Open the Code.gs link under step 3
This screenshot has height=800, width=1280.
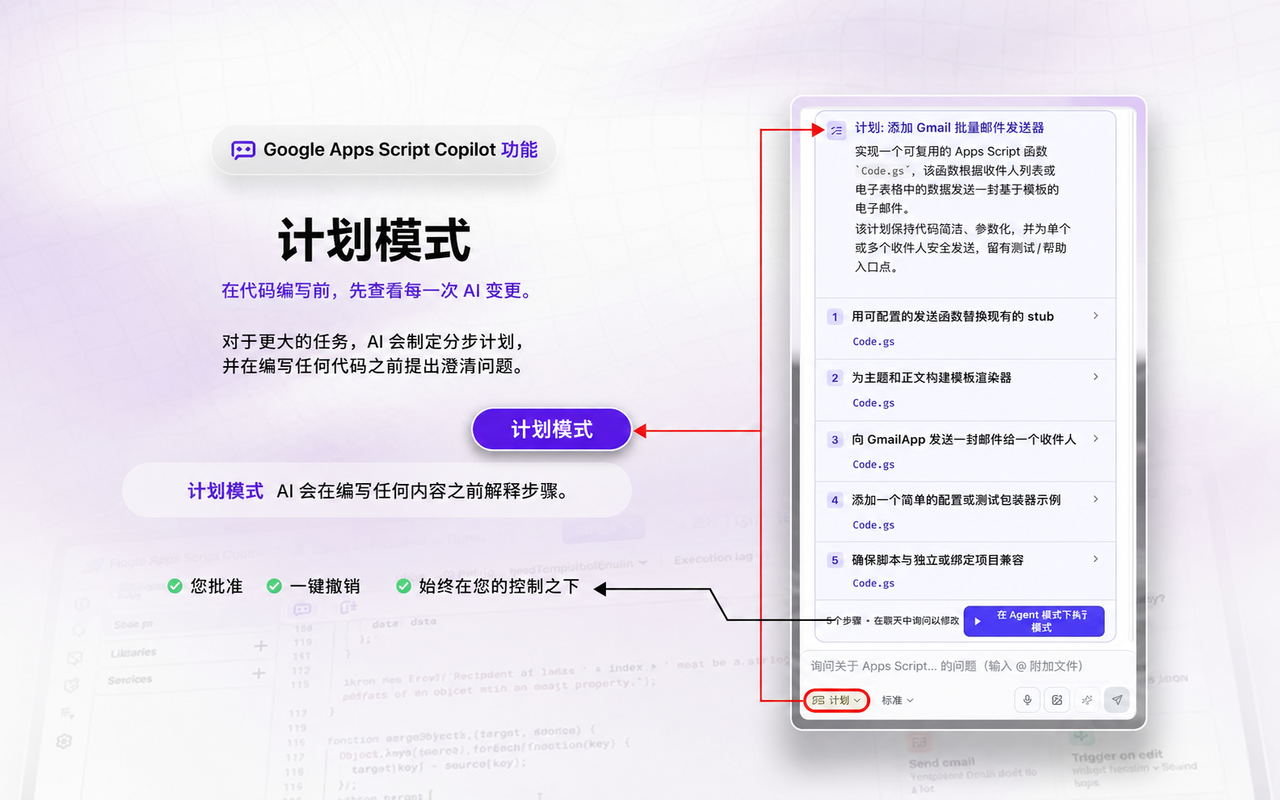click(873, 465)
